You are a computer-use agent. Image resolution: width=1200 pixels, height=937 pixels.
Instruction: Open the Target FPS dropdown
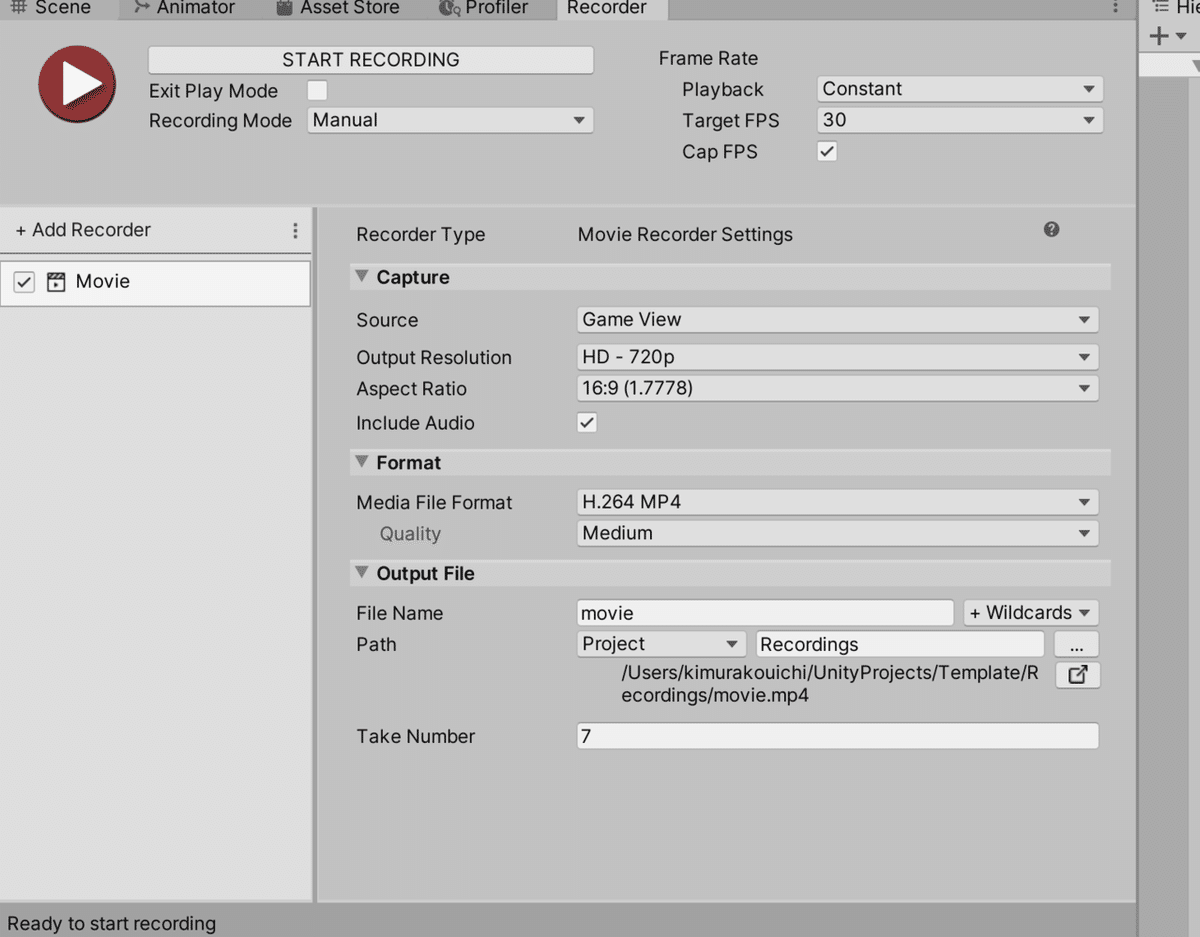pos(960,120)
